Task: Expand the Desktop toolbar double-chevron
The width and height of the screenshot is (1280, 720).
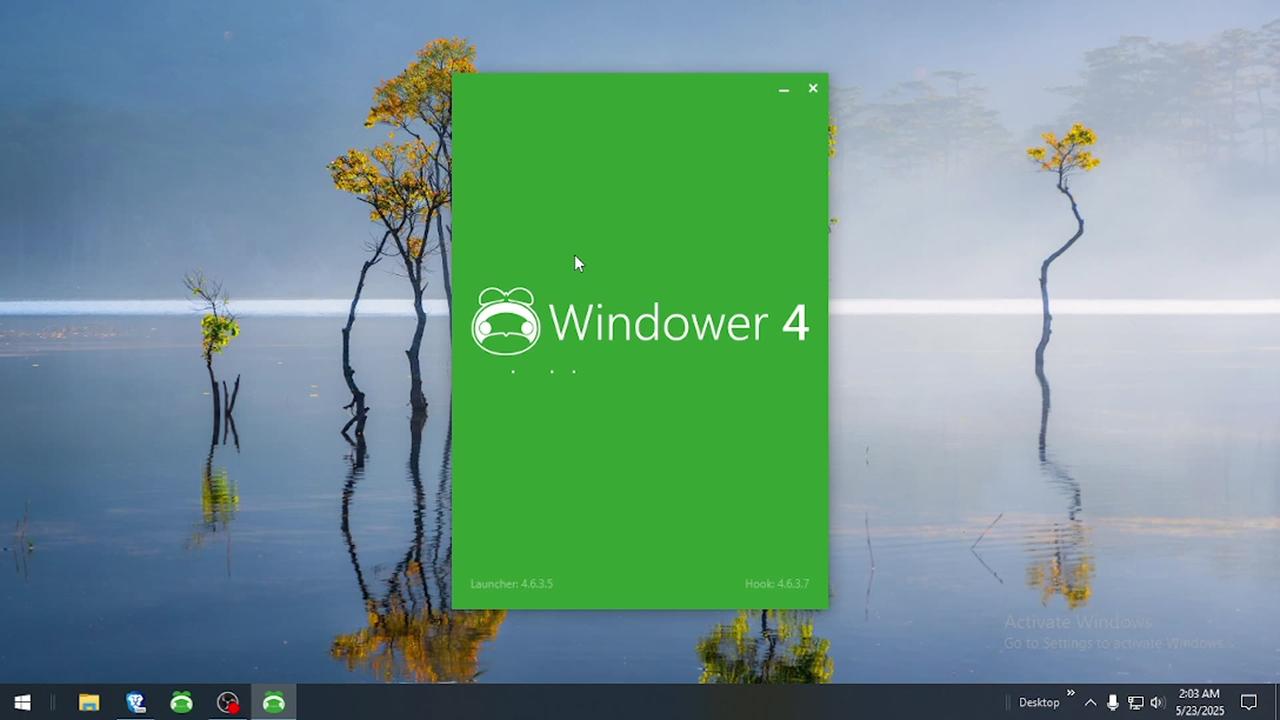Action: (1070, 693)
